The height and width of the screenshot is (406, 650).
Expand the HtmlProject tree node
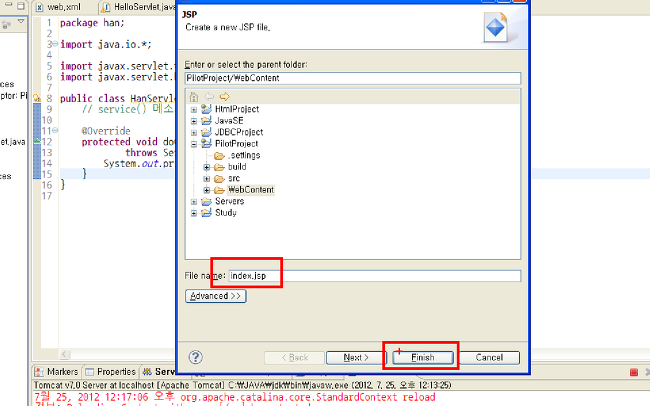[194, 110]
